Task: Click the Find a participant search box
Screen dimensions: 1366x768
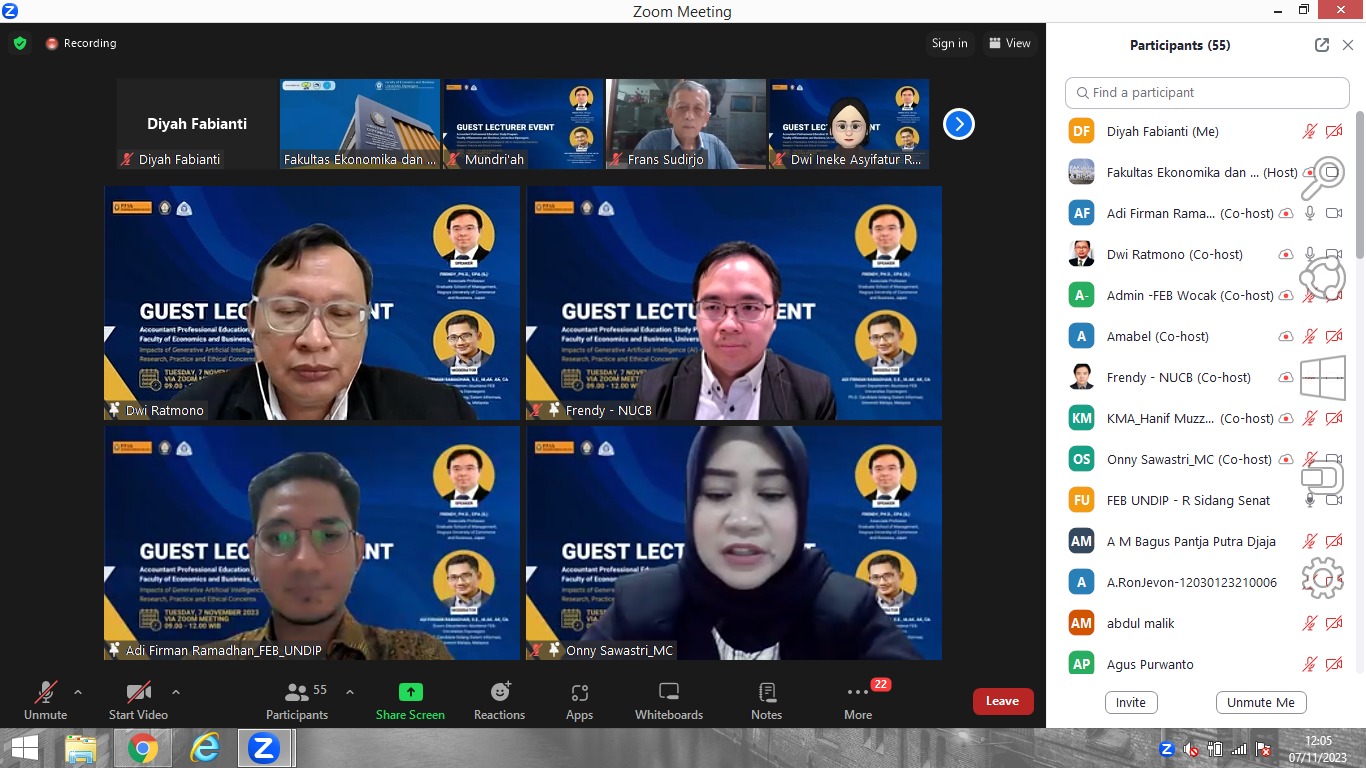Action: [x=1207, y=92]
